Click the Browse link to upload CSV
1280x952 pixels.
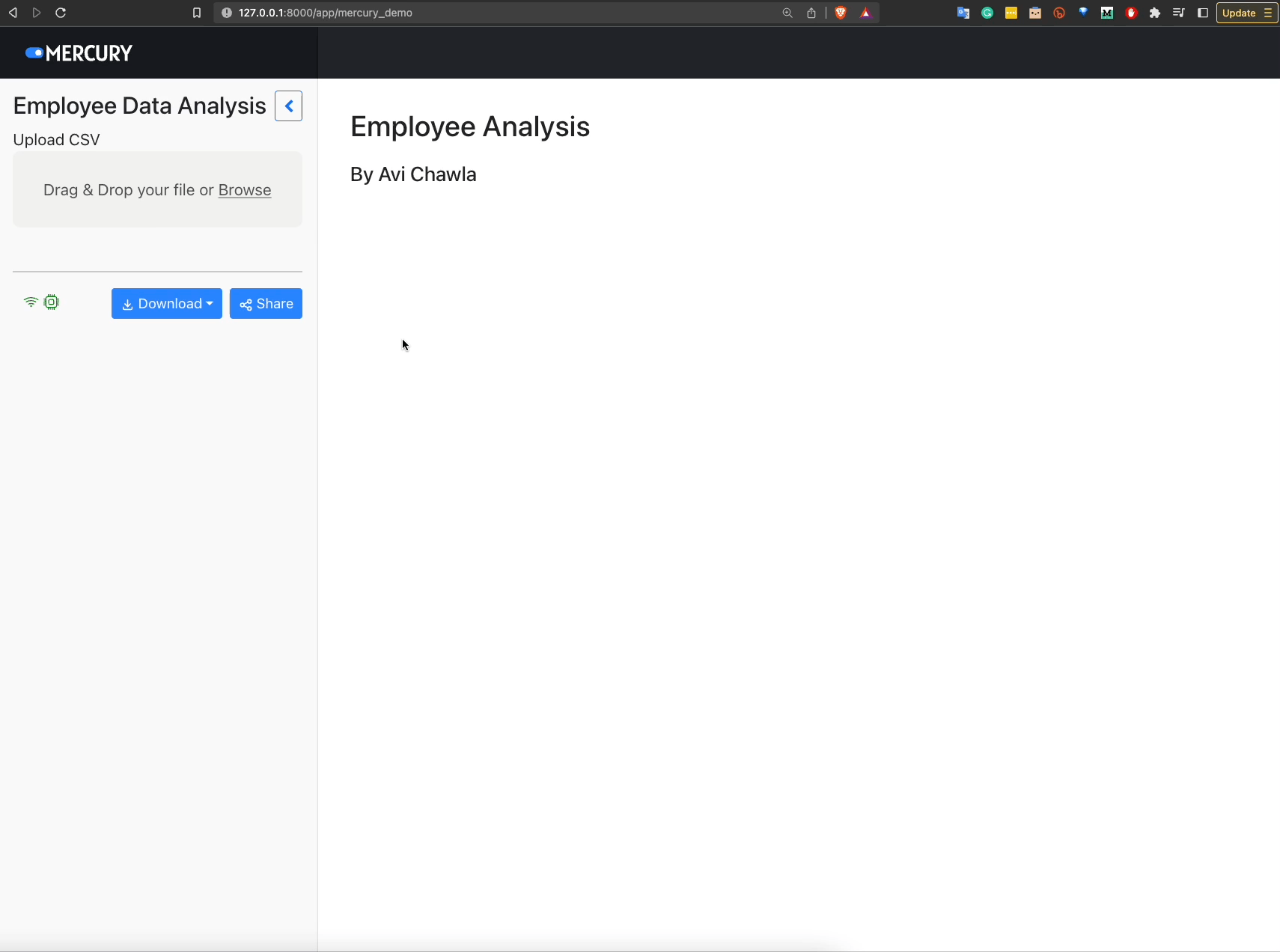pyautogui.click(x=245, y=190)
